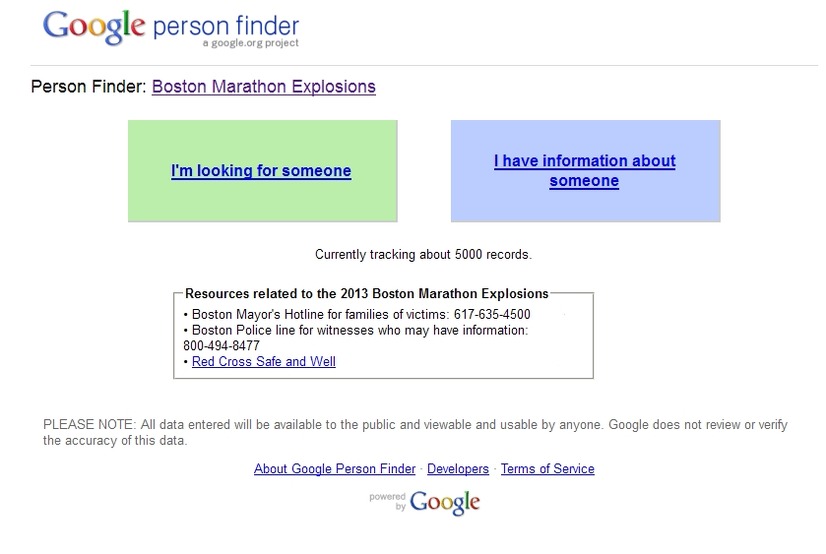Go to the Developers link

(458, 469)
